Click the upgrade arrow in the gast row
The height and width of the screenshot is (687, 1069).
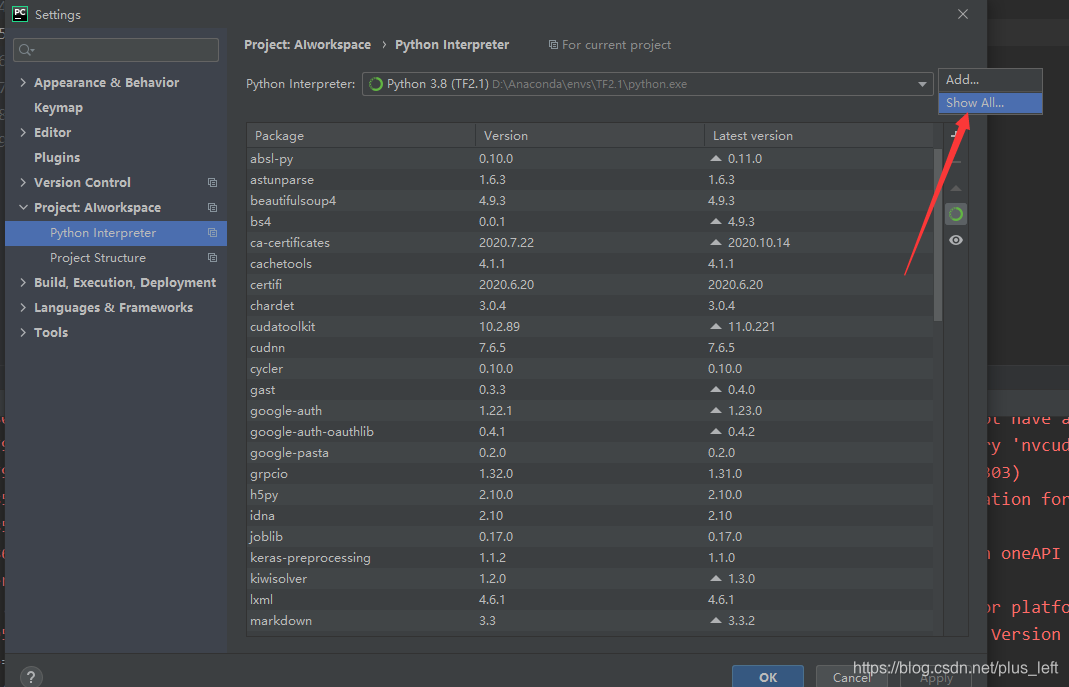click(715, 390)
